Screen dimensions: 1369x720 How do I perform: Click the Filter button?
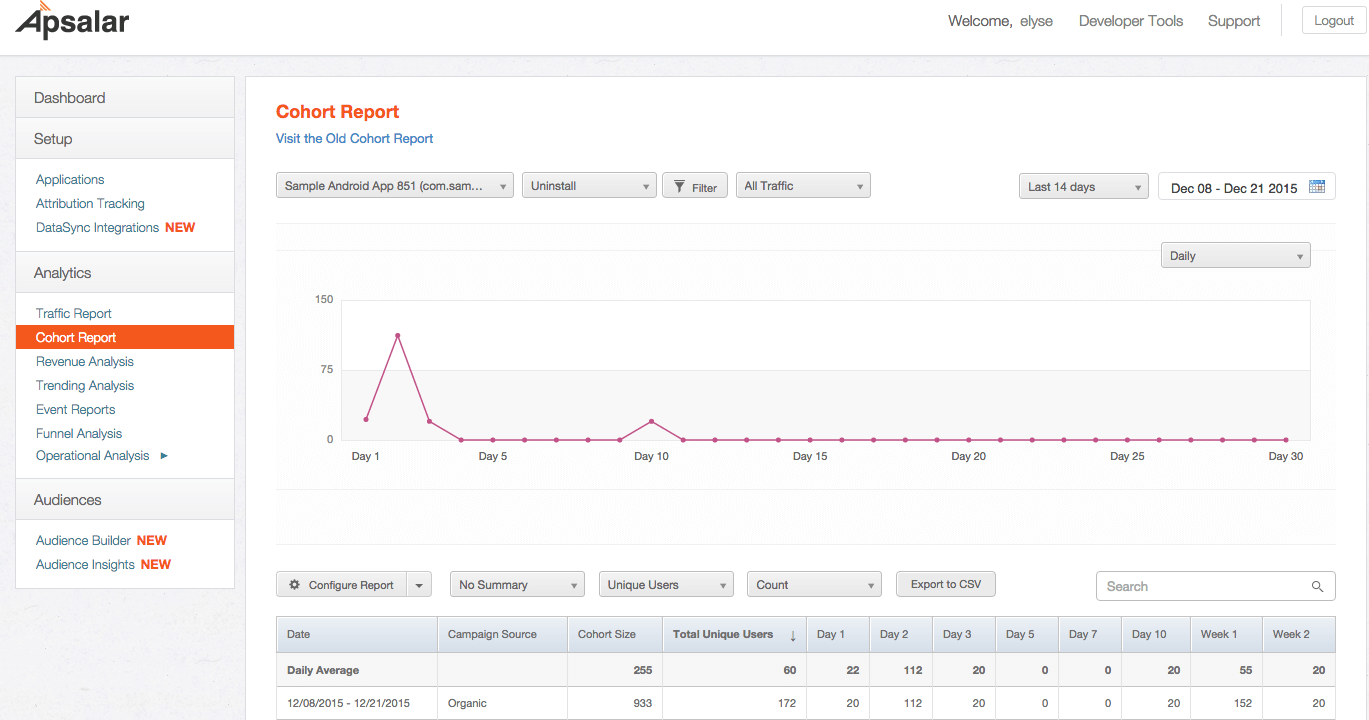pos(695,186)
